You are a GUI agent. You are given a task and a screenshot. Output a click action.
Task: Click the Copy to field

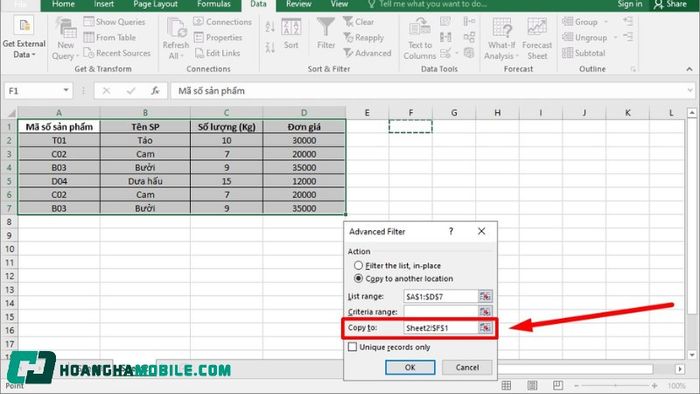440,328
